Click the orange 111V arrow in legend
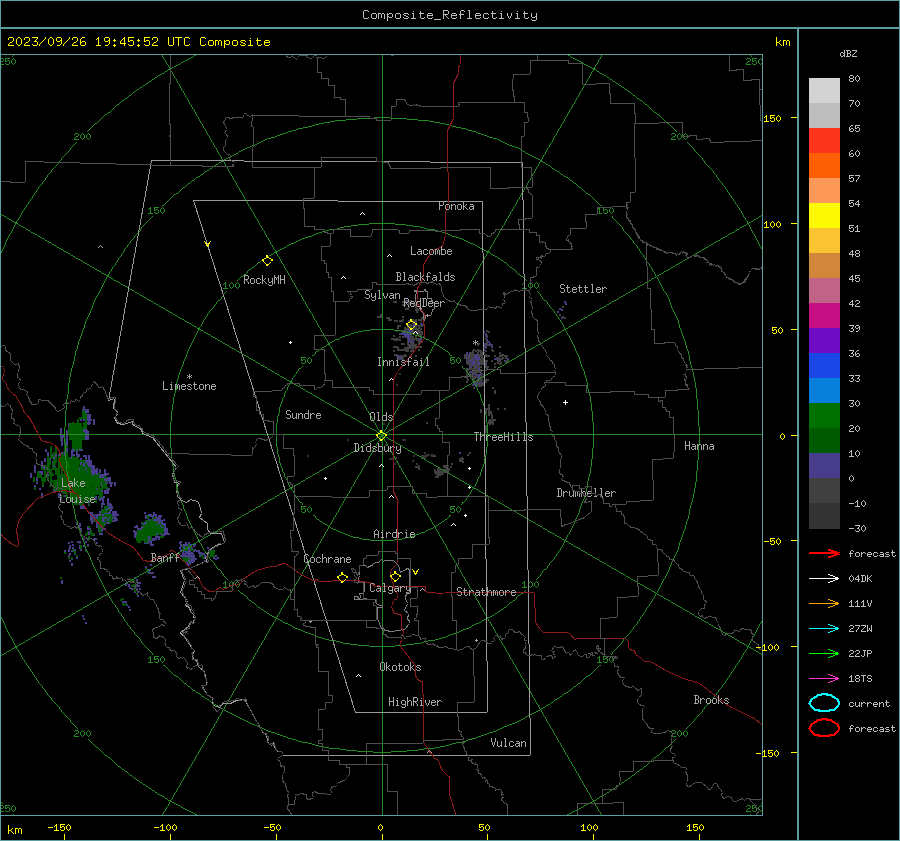This screenshot has width=900, height=841. pos(824,603)
